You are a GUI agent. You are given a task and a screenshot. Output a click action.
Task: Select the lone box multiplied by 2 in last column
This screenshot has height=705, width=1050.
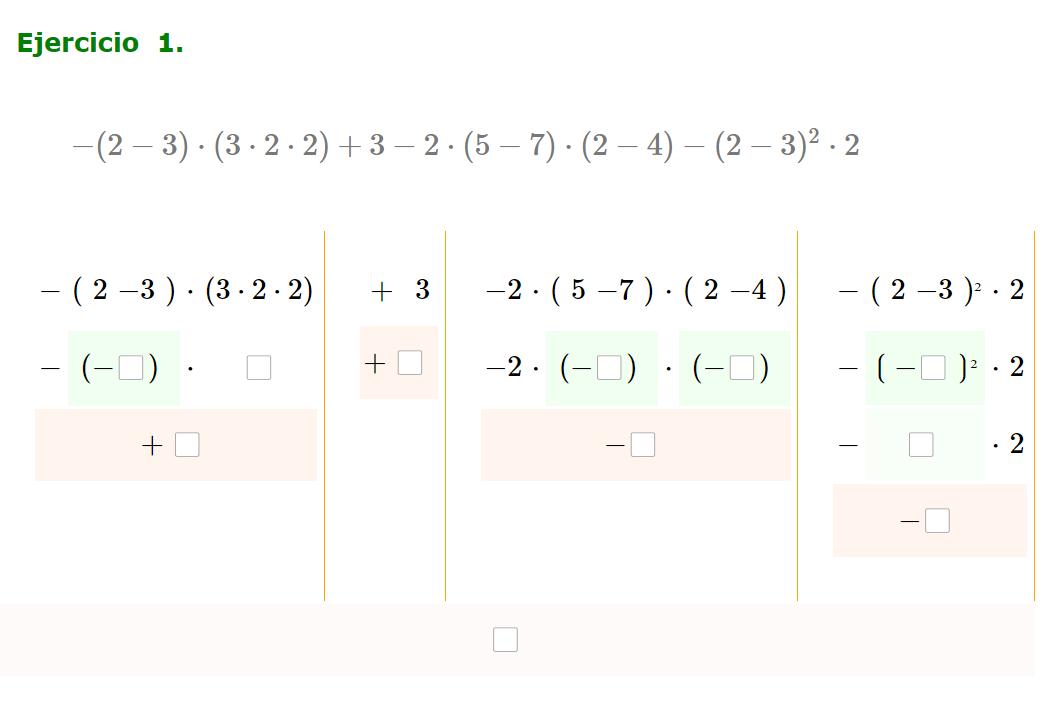921,445
